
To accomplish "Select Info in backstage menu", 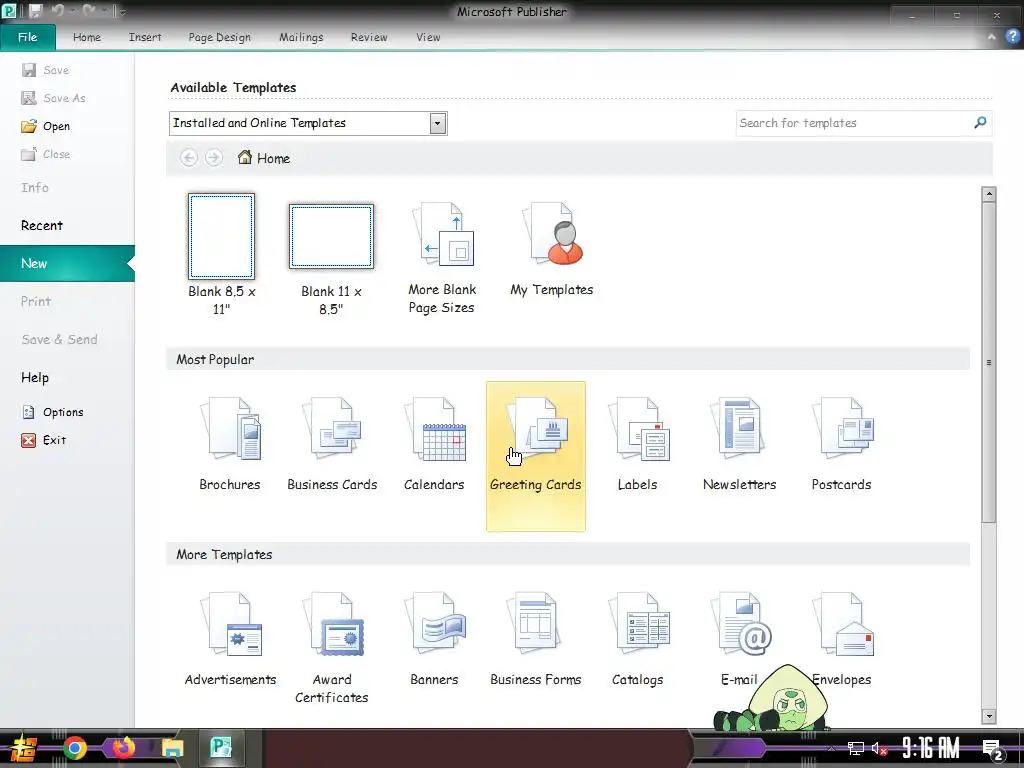I will point(35,187).
